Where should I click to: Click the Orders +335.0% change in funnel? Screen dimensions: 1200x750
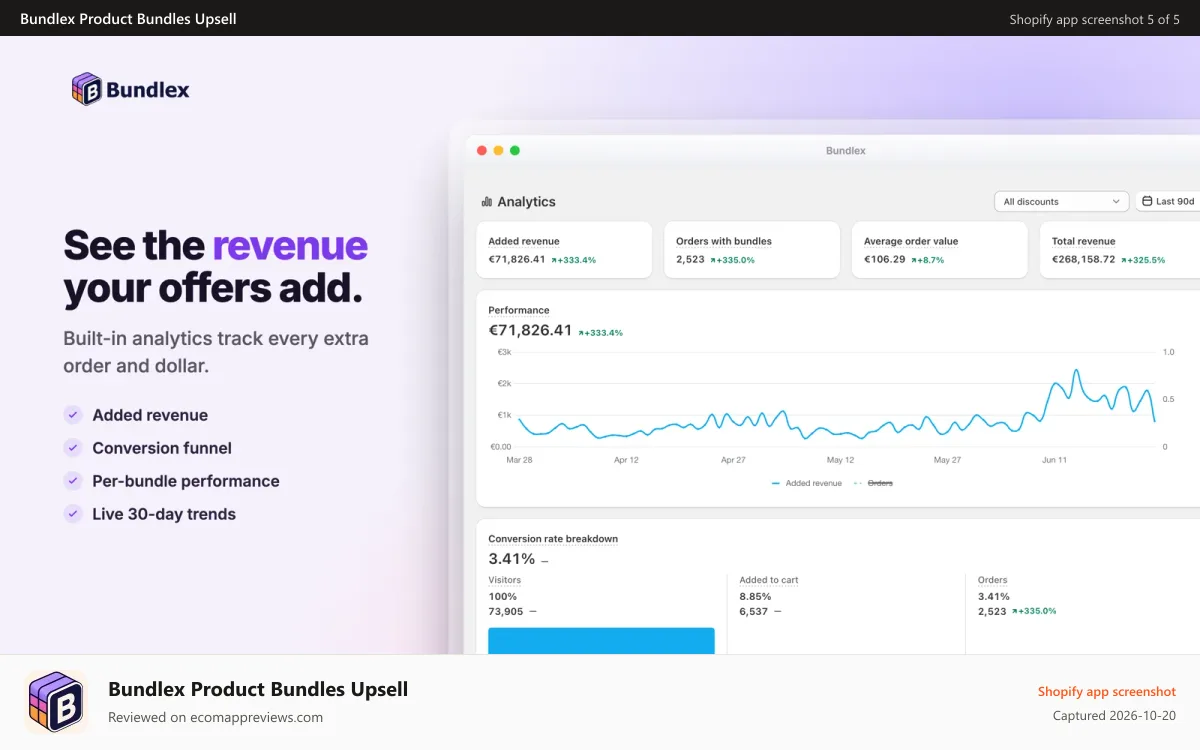1034,611
